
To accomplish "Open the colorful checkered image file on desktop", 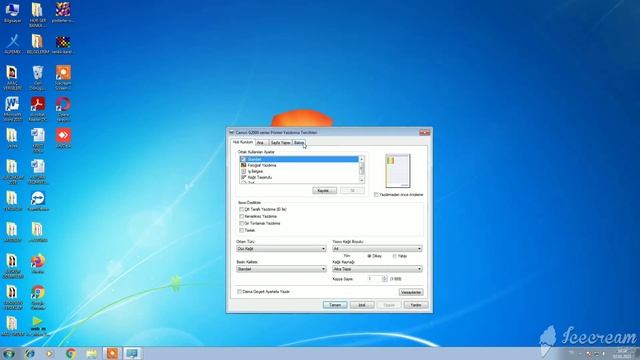I will (63, 44).
